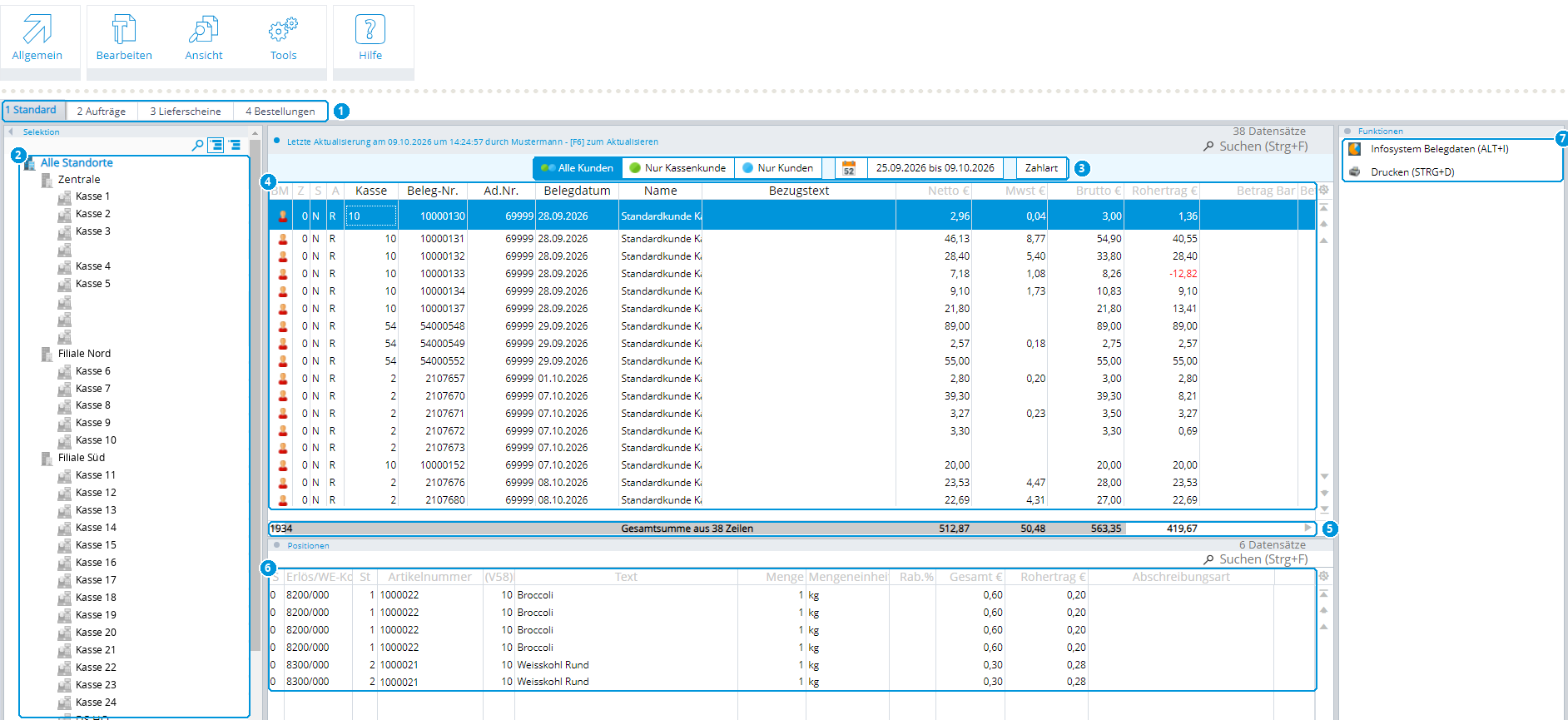Switch to the 4 Bestellungen tab
Viewport: 1568px width, 720px height.
pos(280,112)
